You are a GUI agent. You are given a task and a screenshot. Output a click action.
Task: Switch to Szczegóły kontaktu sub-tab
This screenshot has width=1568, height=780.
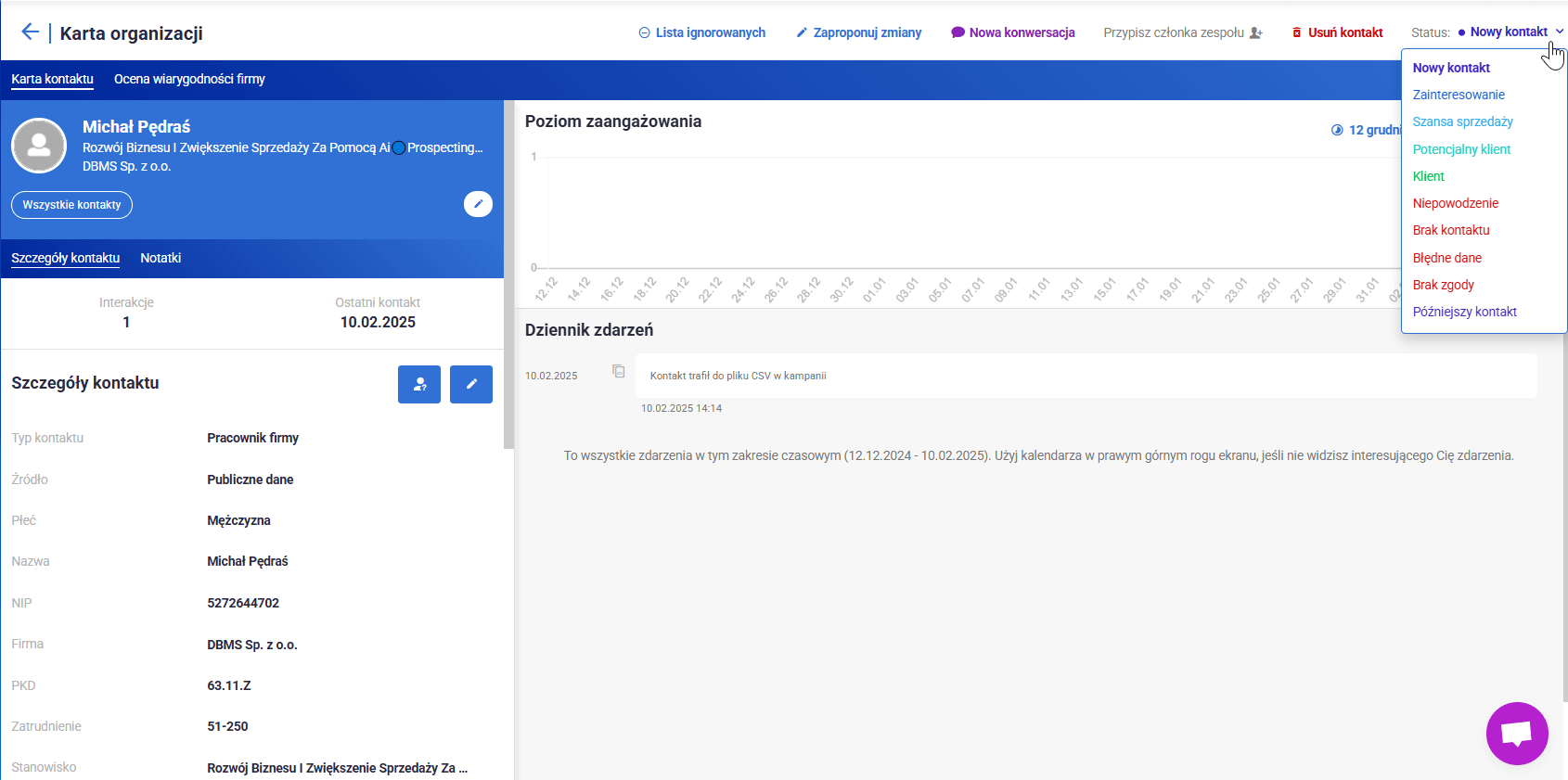pos(66,258)
